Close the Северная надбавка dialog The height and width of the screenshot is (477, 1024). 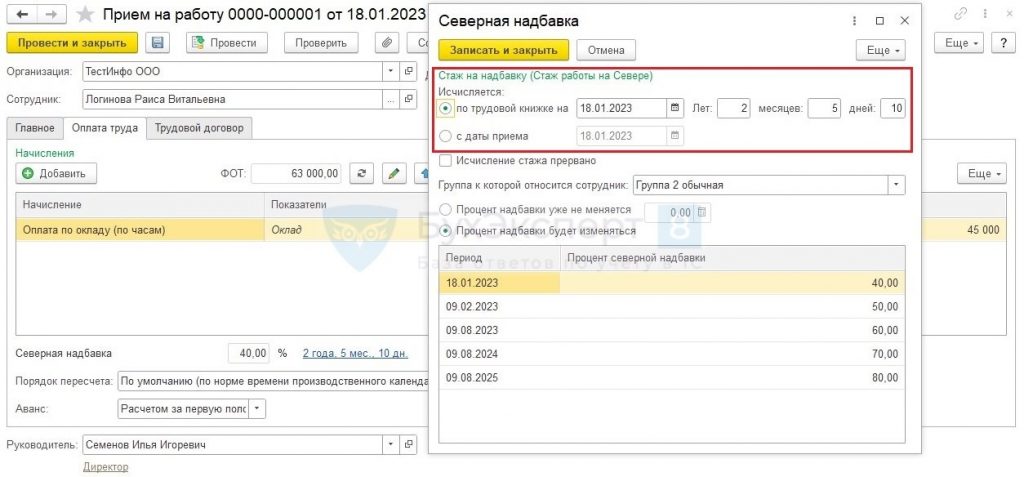(x=904, y=21)
